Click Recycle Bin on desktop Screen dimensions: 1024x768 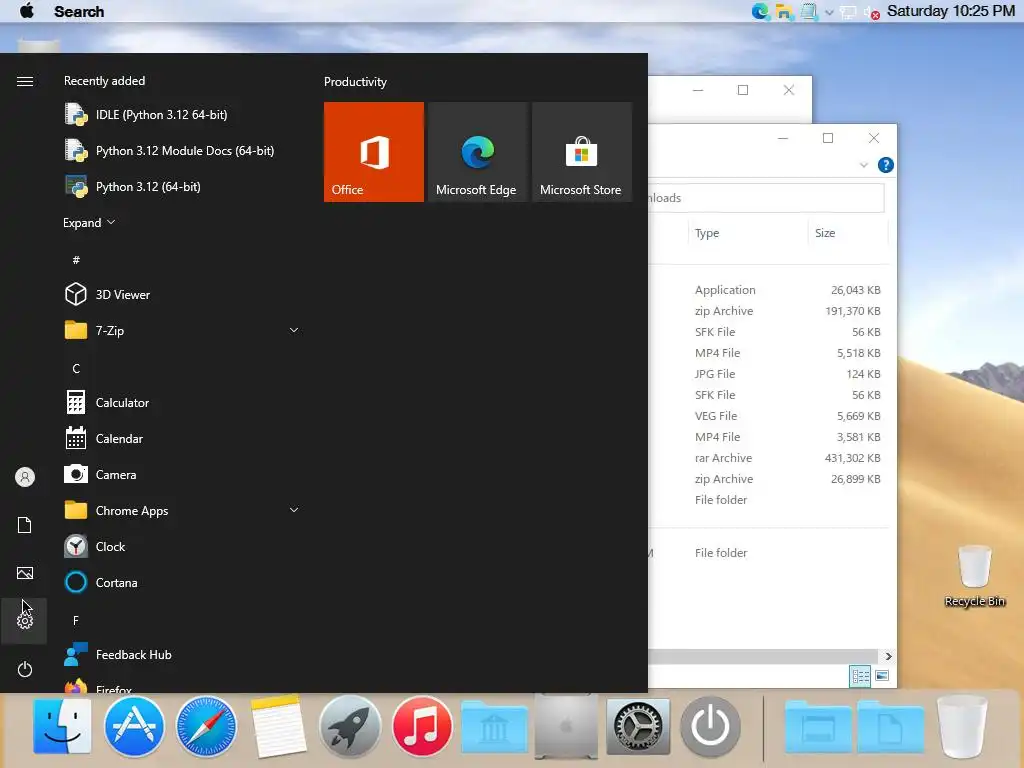975,575
